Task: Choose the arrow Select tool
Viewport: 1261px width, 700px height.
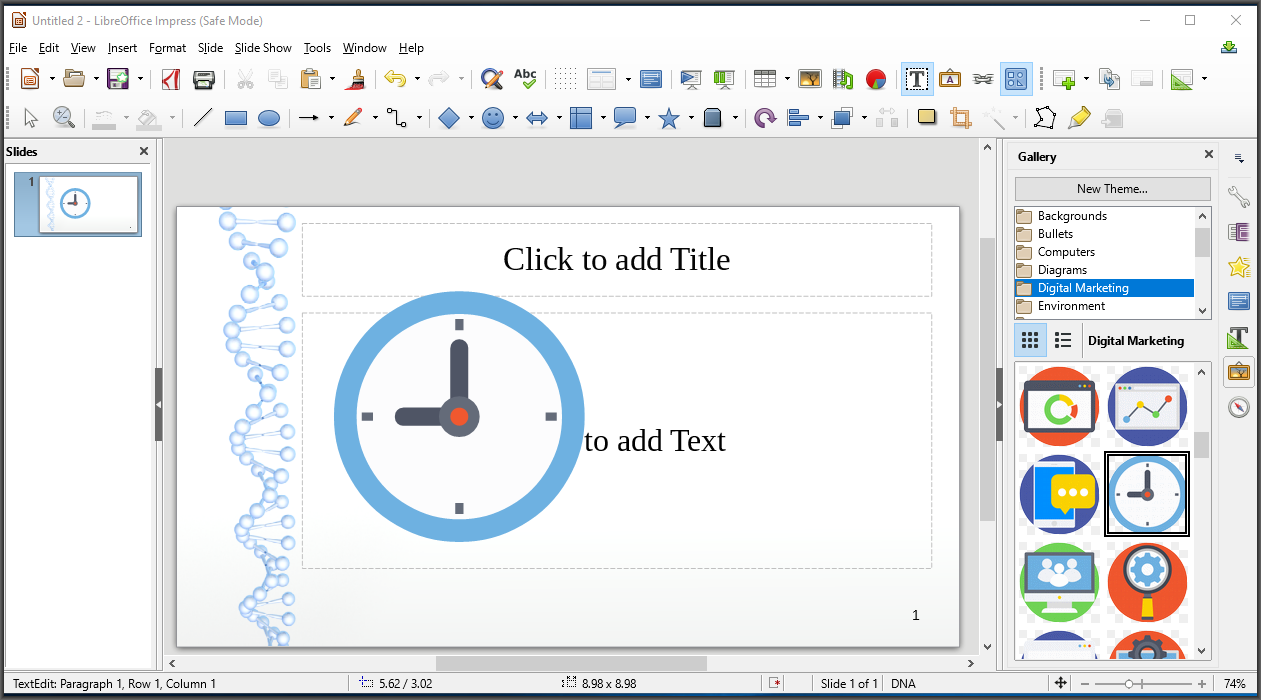Action: pos(30,118)
